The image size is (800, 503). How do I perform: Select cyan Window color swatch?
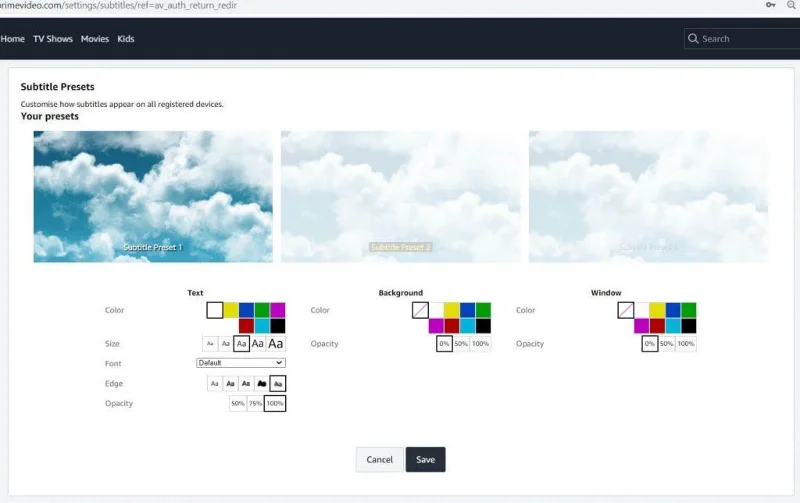(x=673, y=325)
